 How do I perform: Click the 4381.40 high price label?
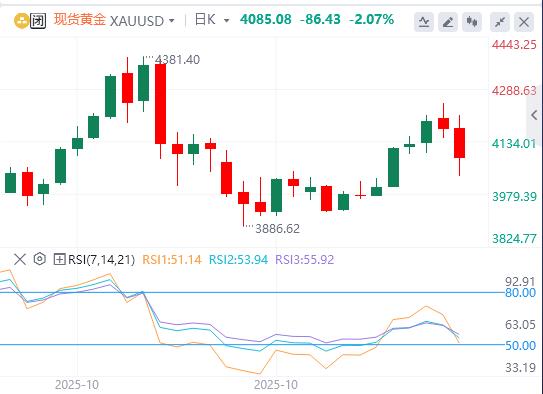[177, 60]
